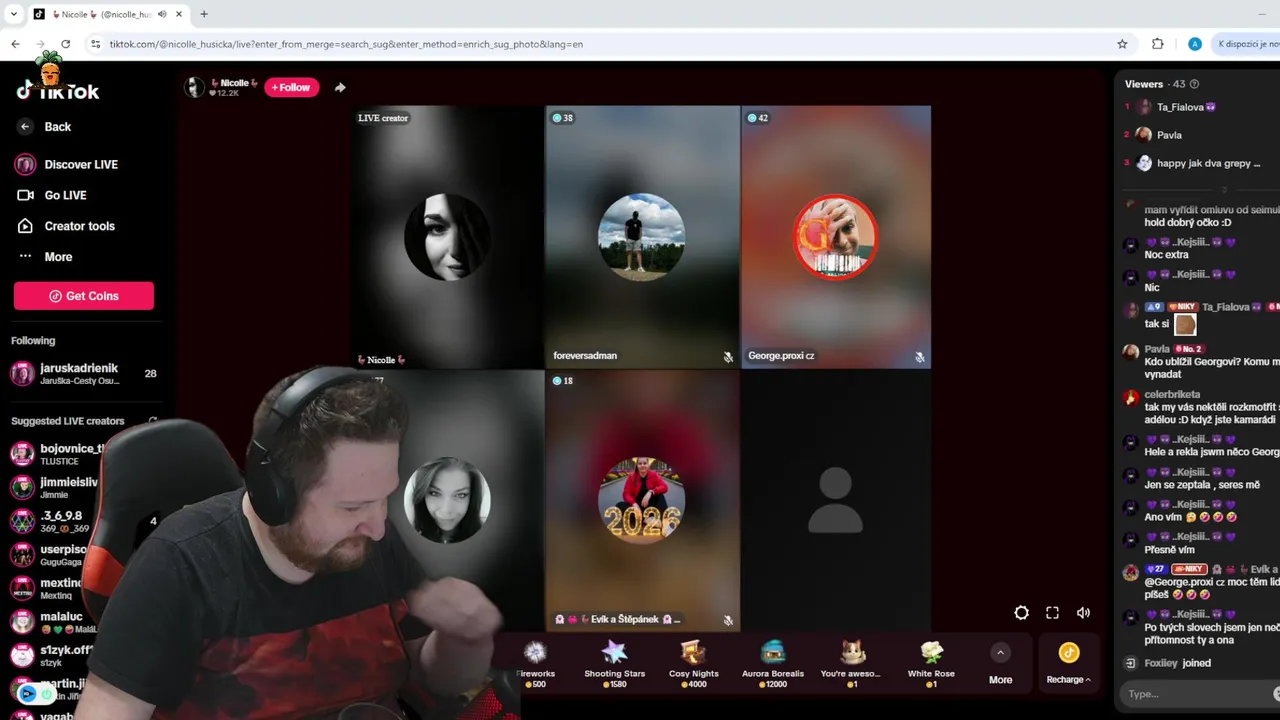The width and height of the screenshot is (1280, 720).
Task: Click the Get Coins button
Action: 84,296
